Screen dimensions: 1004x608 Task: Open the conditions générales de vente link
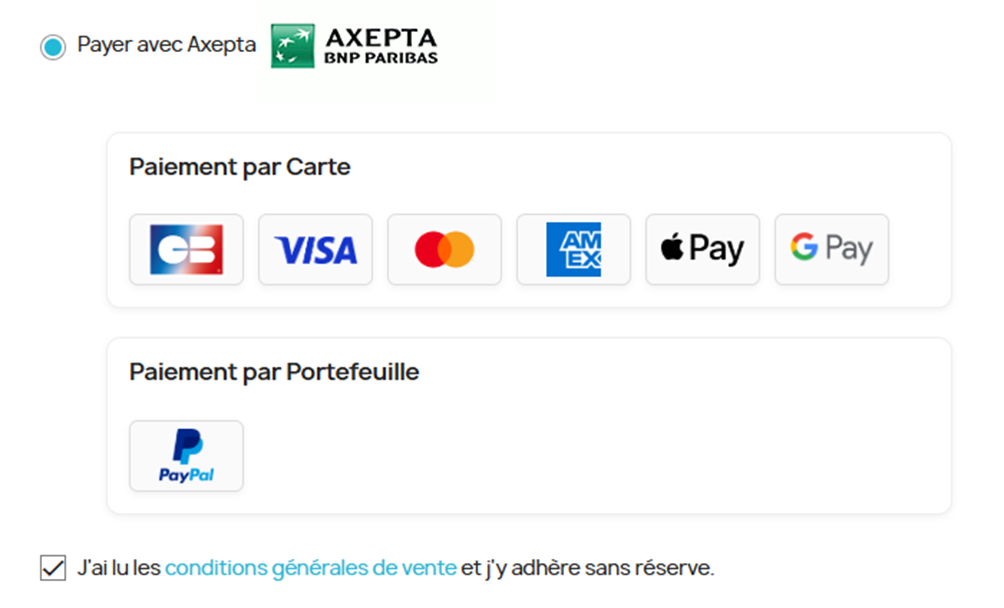tap(310, 568)
